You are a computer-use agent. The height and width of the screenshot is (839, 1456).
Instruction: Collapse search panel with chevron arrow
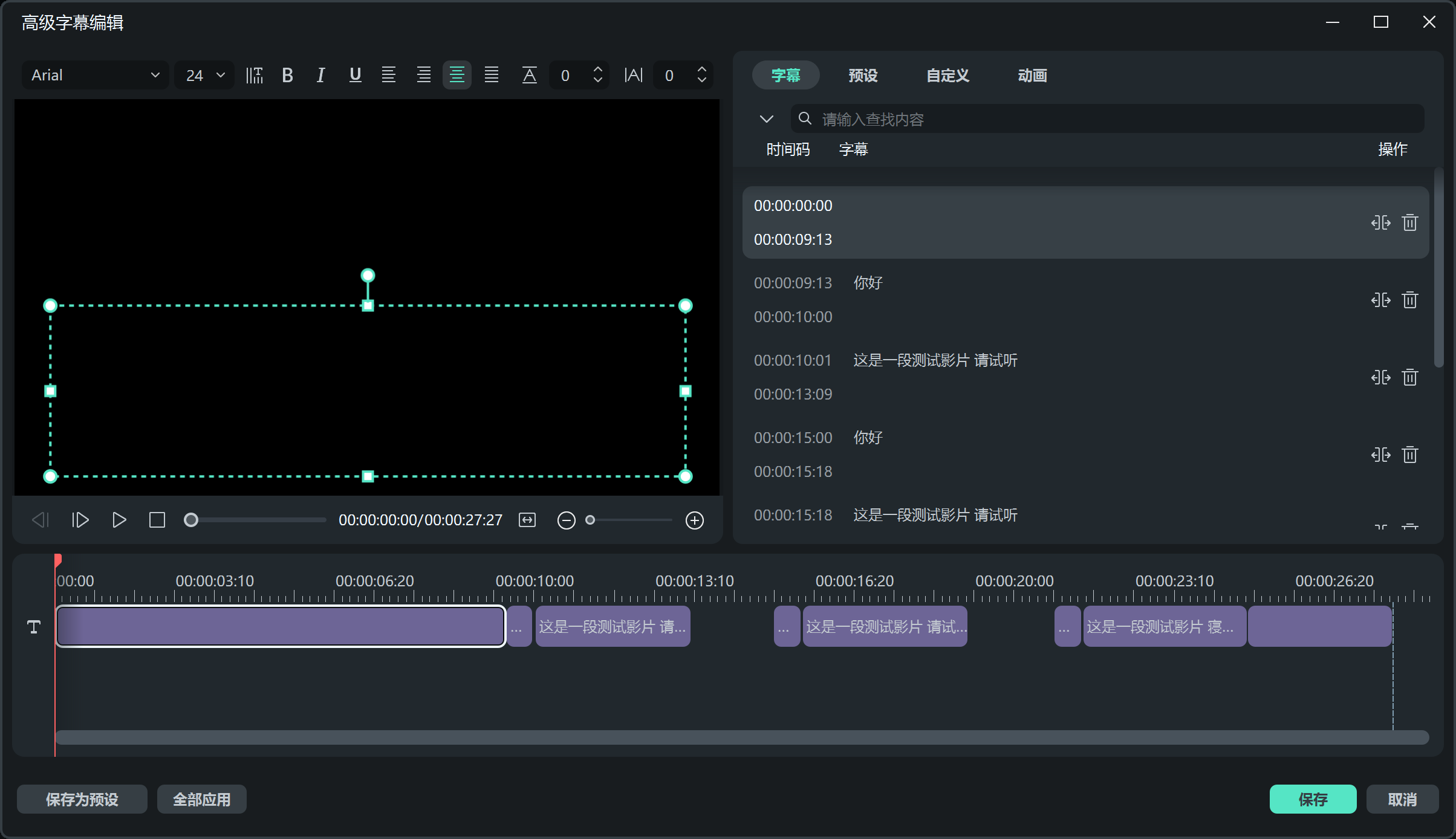pos(766,118)
